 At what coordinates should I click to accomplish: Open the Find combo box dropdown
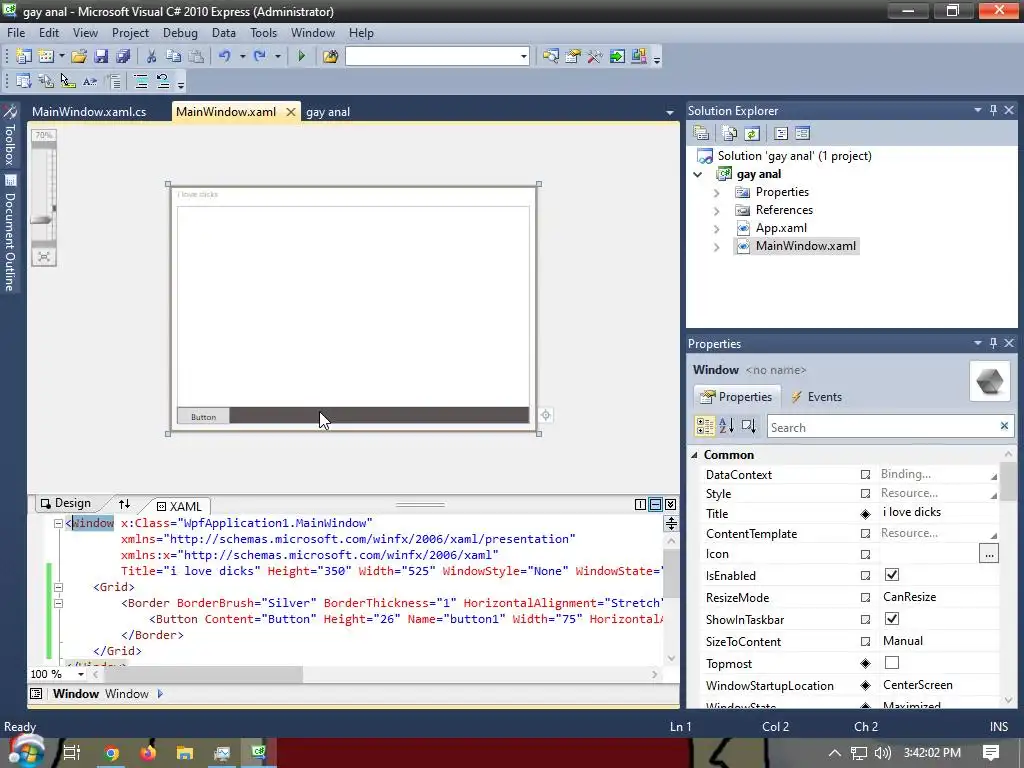click(523, 57)
